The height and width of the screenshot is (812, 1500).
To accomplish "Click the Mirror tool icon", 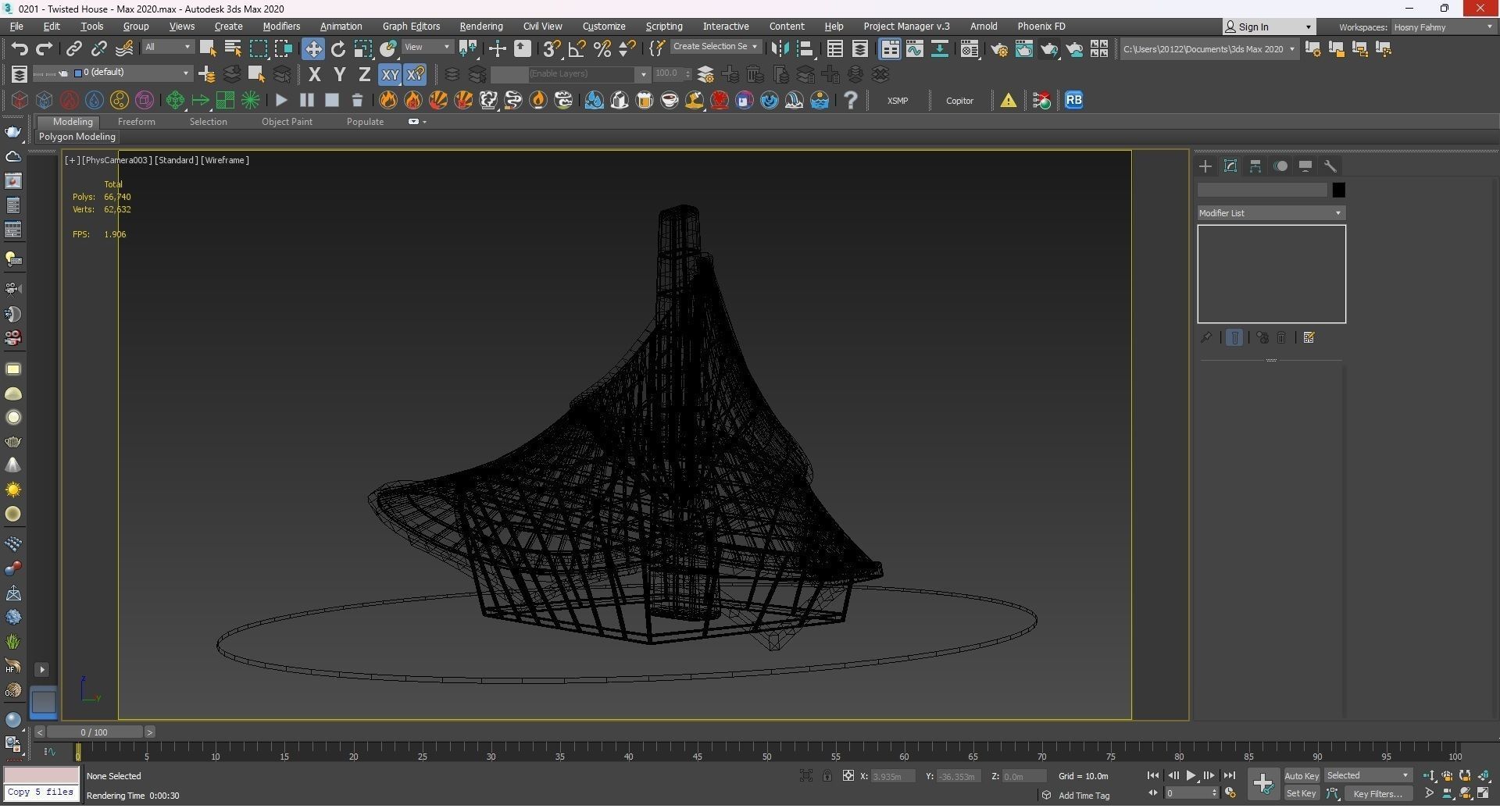I will click(779, 48).
